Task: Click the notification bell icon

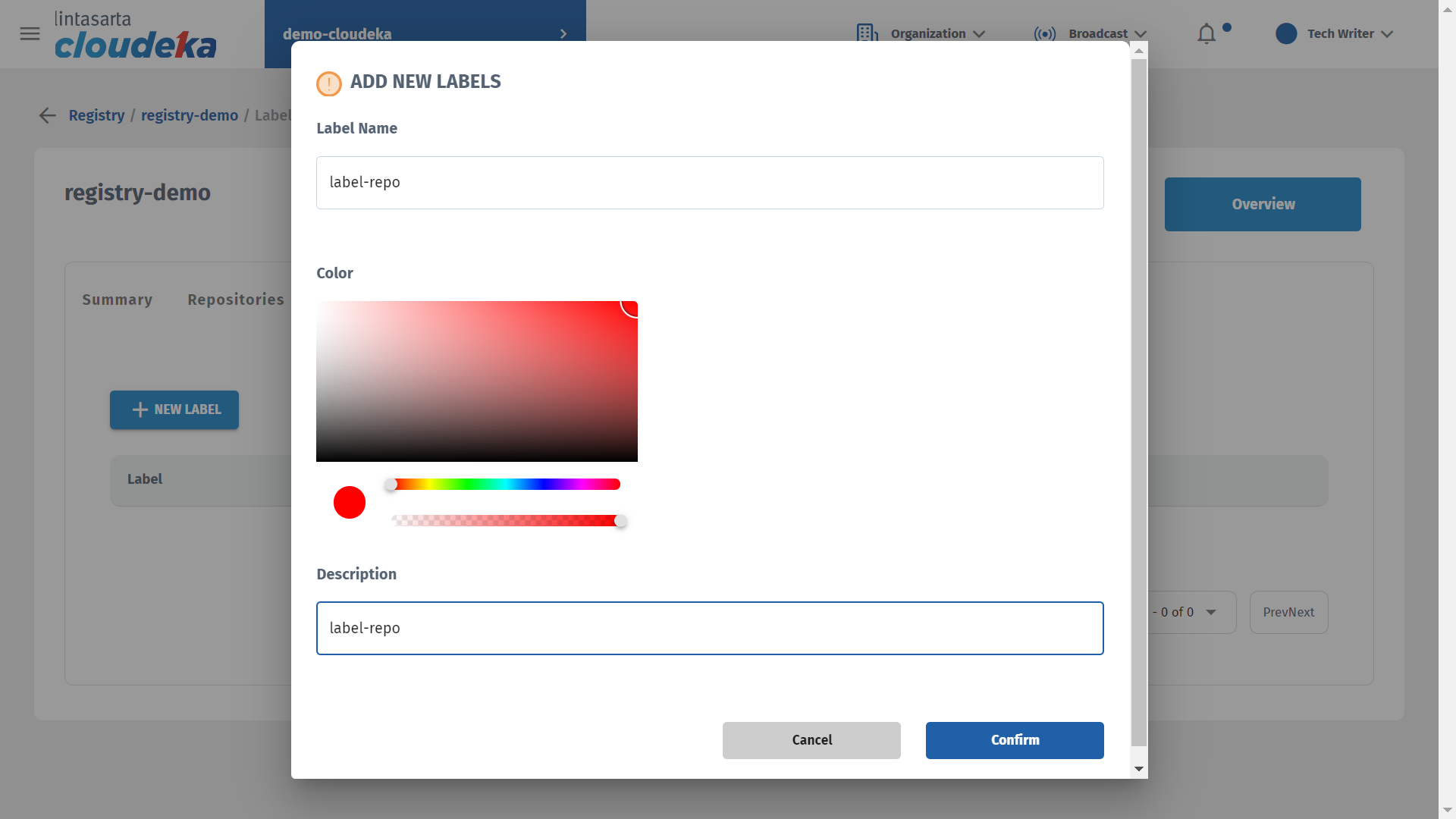Action: pos(1206,34)
